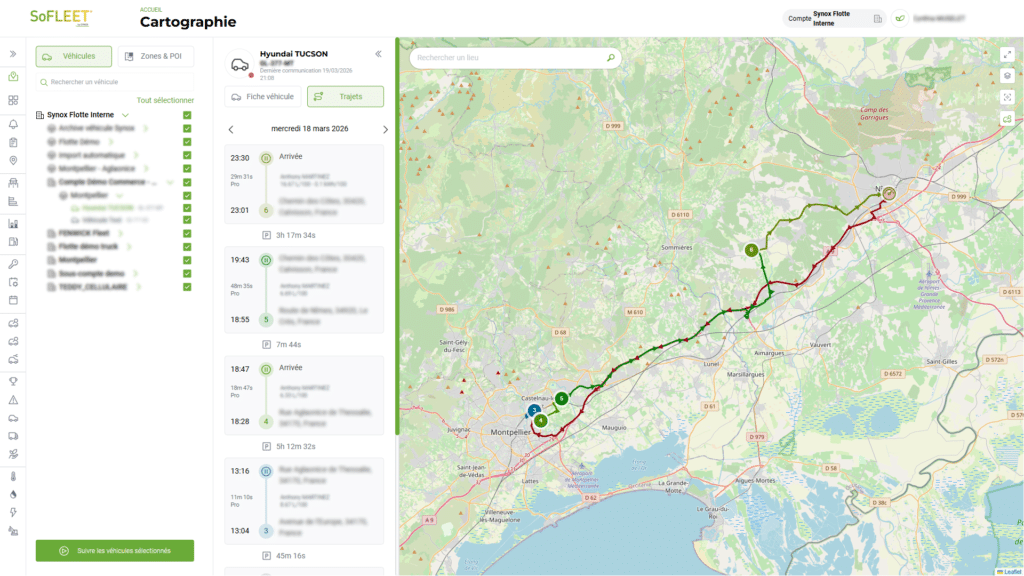Expand the left sidebar with double chevron

coord(12,54)
